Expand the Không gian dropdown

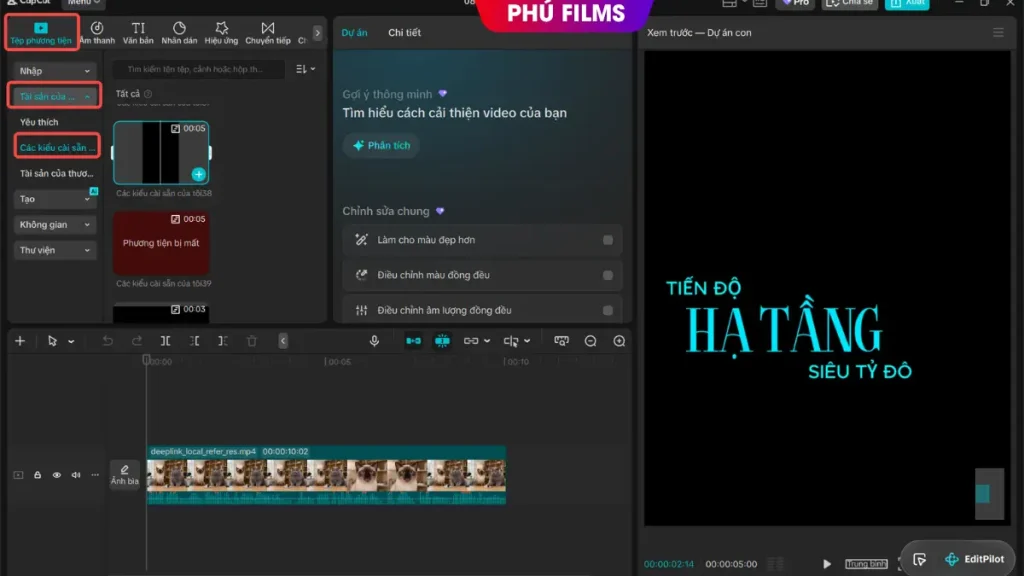[x=54, y=225]
